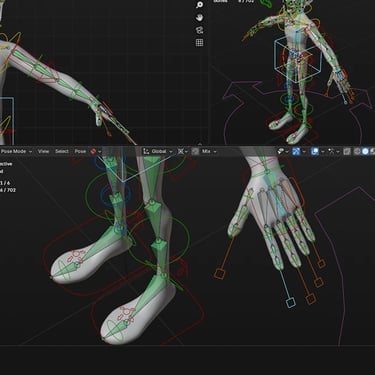This screenshot has height=375, width=375.
Task: Select solid viewport shading
Action: pos(365,152)
